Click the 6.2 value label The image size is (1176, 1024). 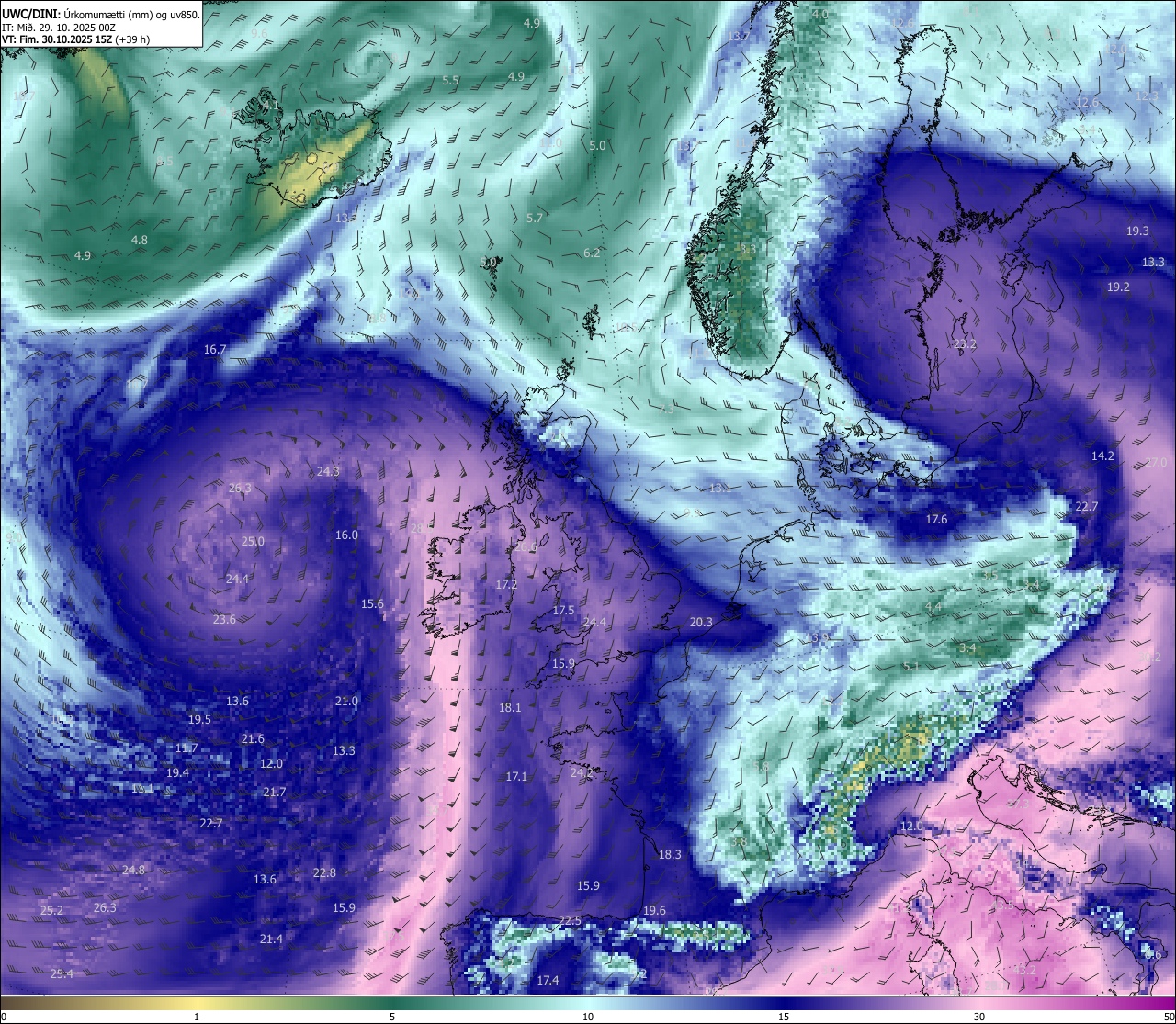[592, 253]
